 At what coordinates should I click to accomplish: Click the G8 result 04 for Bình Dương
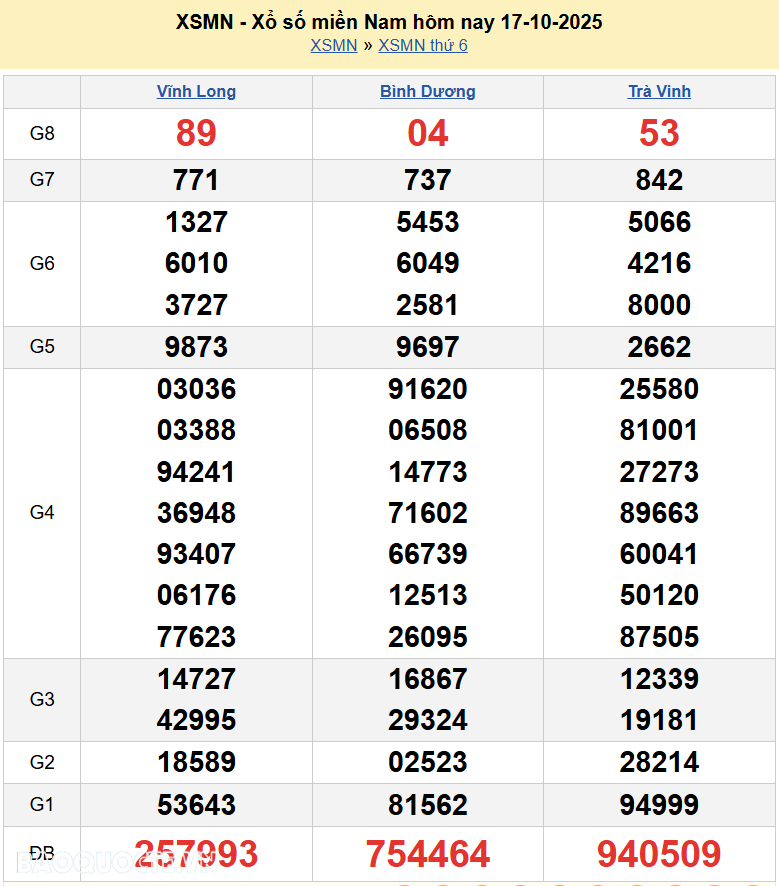pos(427,133)
